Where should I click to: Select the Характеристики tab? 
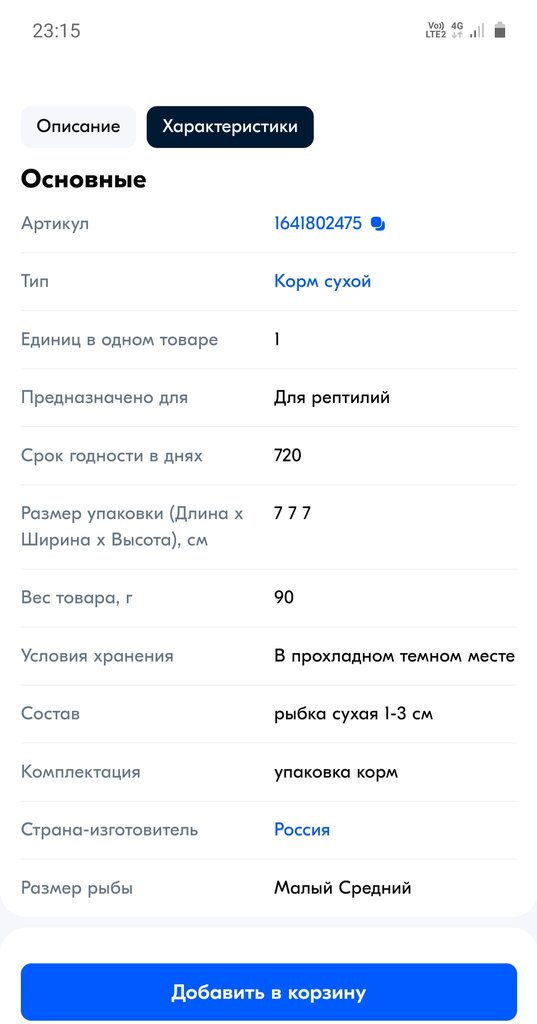click(x=230, y=126)
